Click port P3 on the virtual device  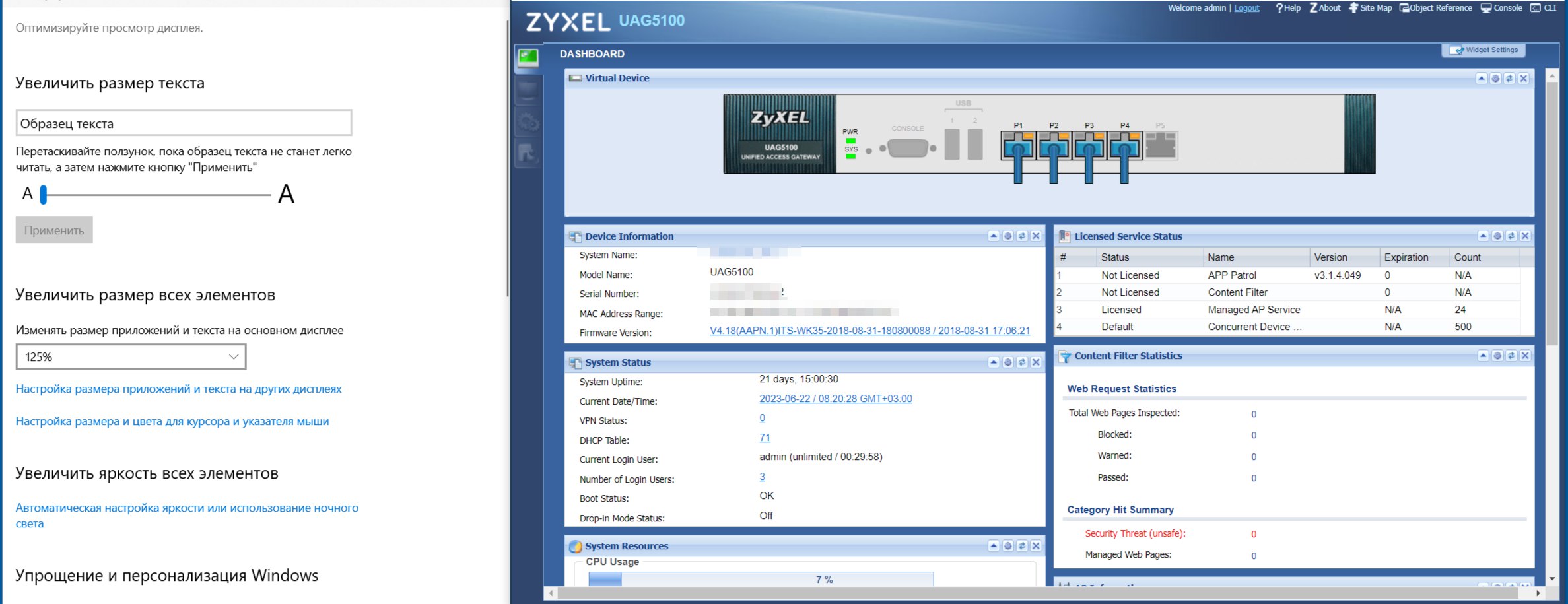1089,145
